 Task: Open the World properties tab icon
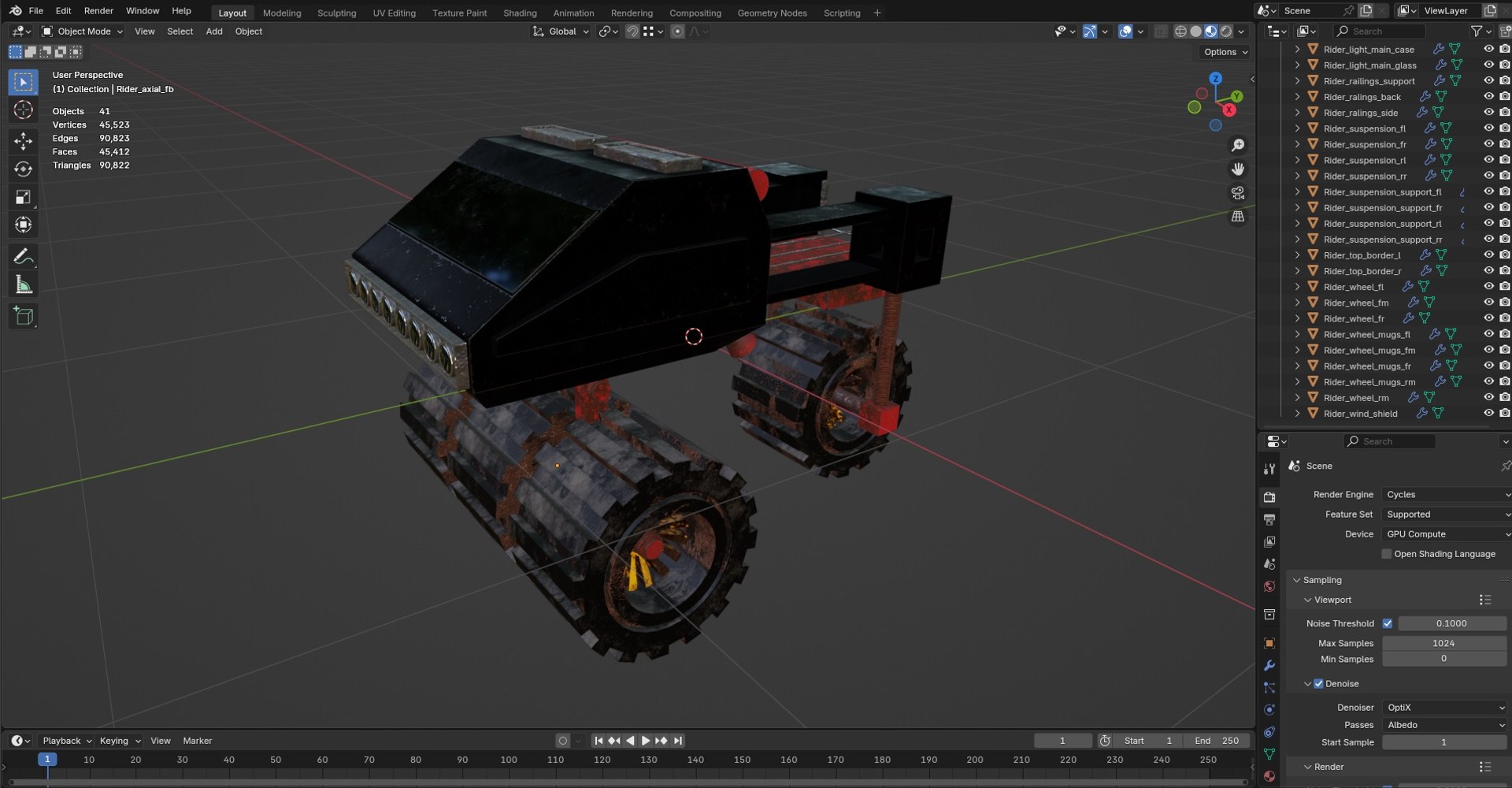pos(1269,586)
